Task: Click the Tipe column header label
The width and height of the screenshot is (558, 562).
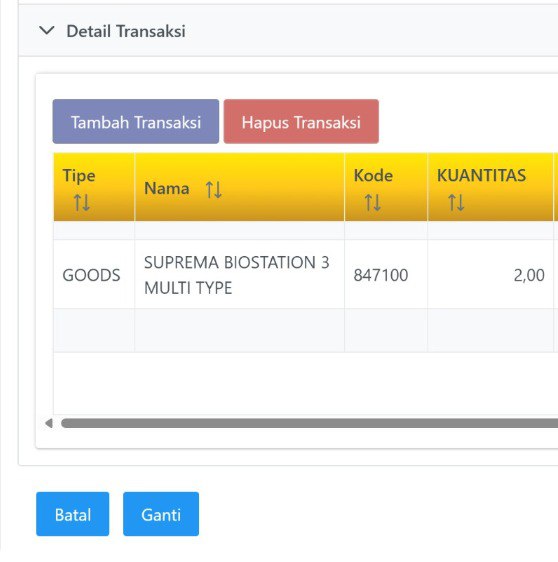Action: [x=79, y=176]
